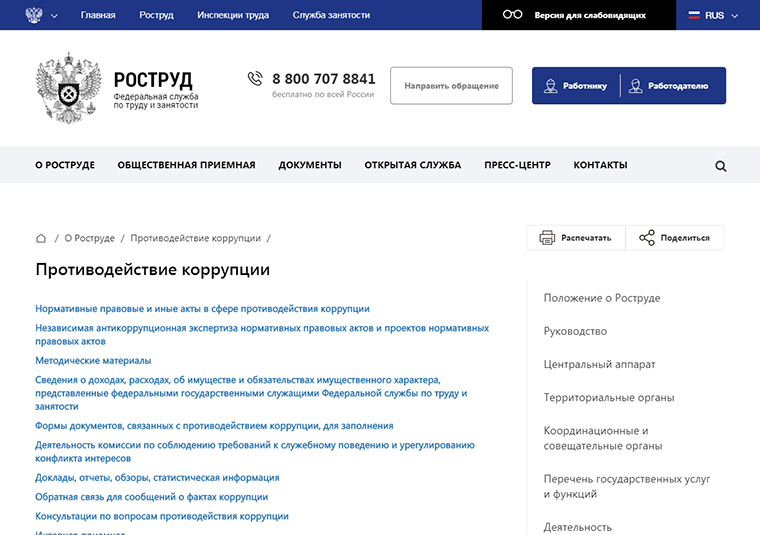Select the Работнику button

point(576,86)
